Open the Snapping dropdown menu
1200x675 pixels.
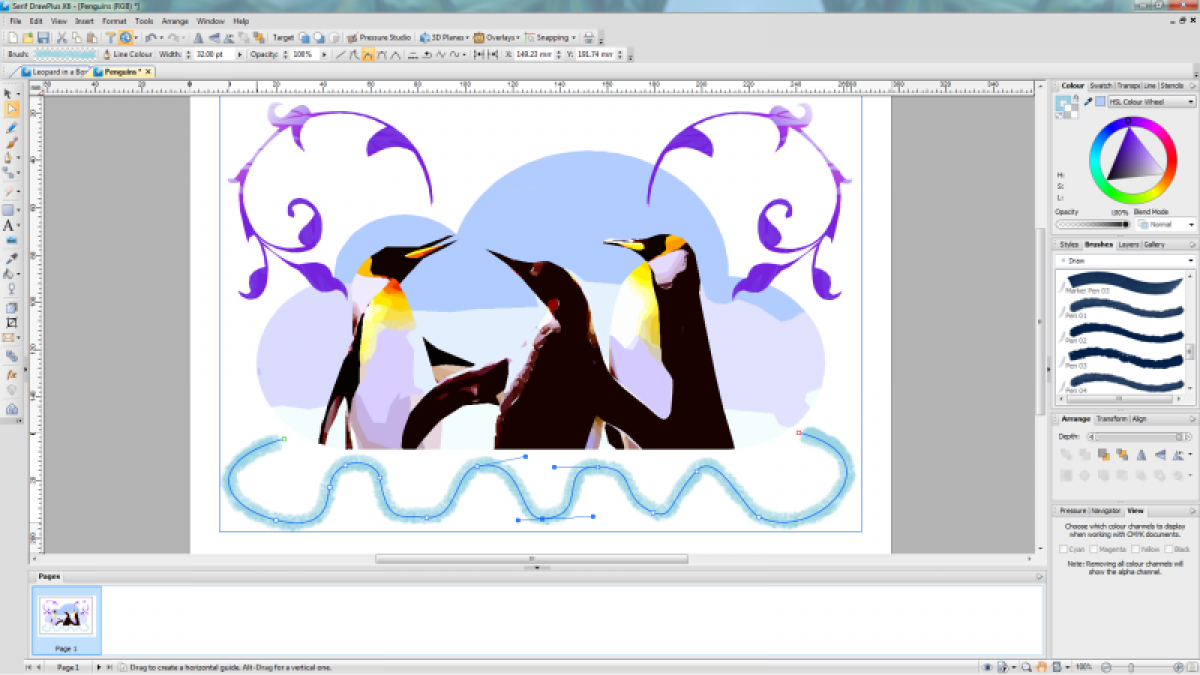click(x=552, y=37)
